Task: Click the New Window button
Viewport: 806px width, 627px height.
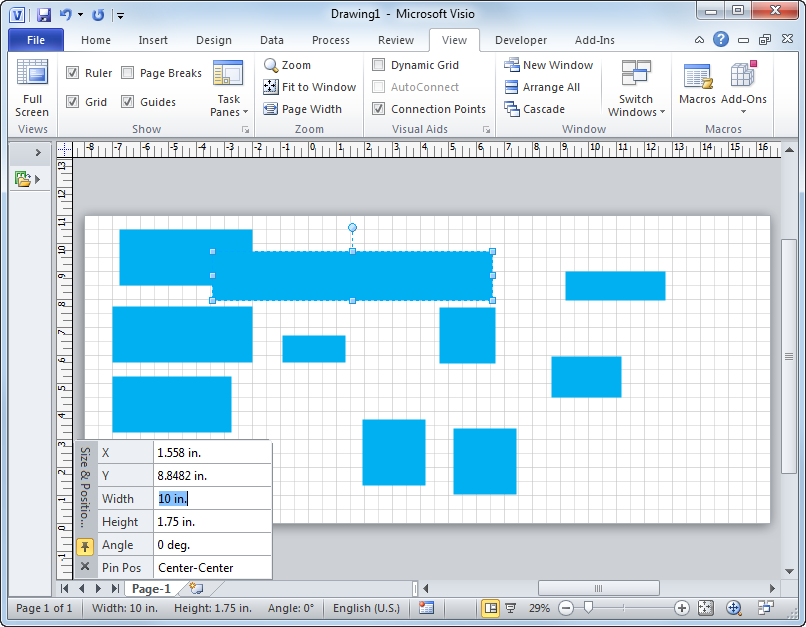Action: pyautogui.click(x=549, y=65)
